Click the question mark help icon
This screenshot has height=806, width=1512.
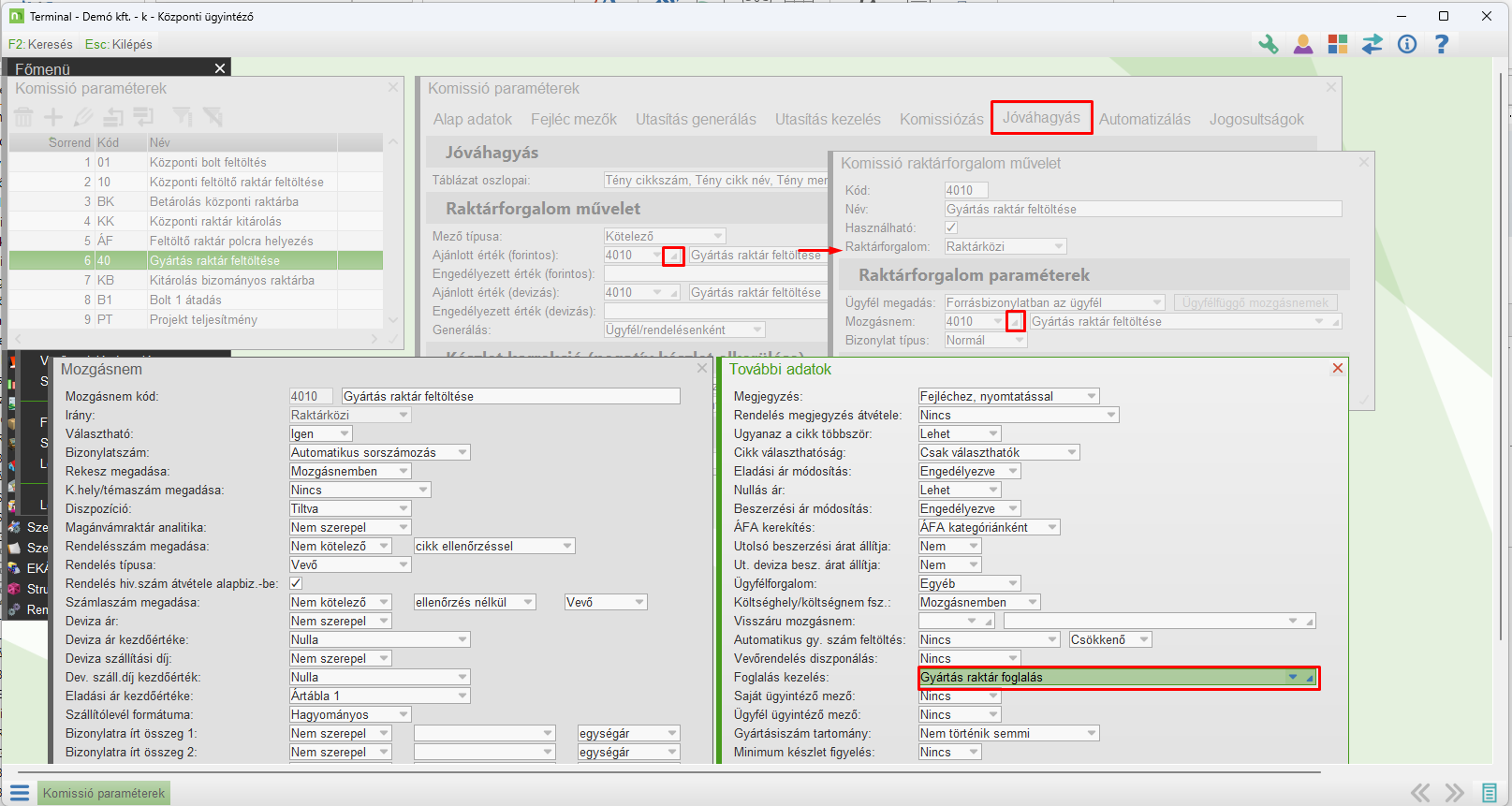click(1442, 44)
